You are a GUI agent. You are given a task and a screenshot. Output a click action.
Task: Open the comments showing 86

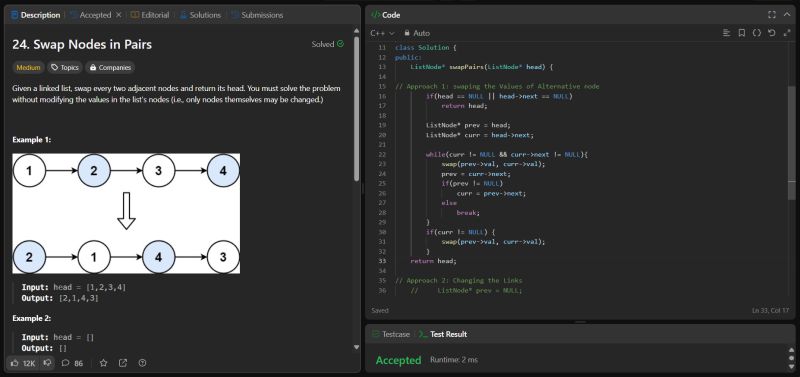pyautogui.click(x=72, y=363)
